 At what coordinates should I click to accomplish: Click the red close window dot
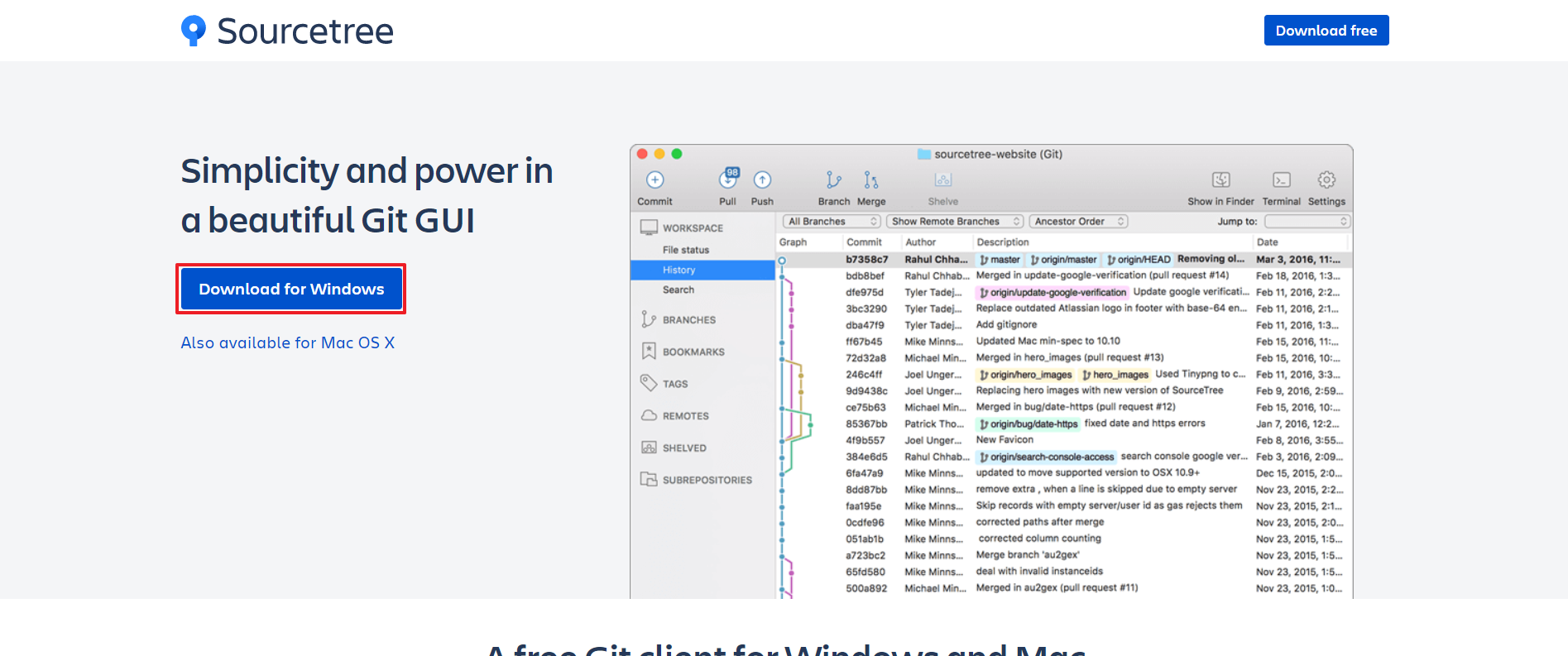point(642,154)
